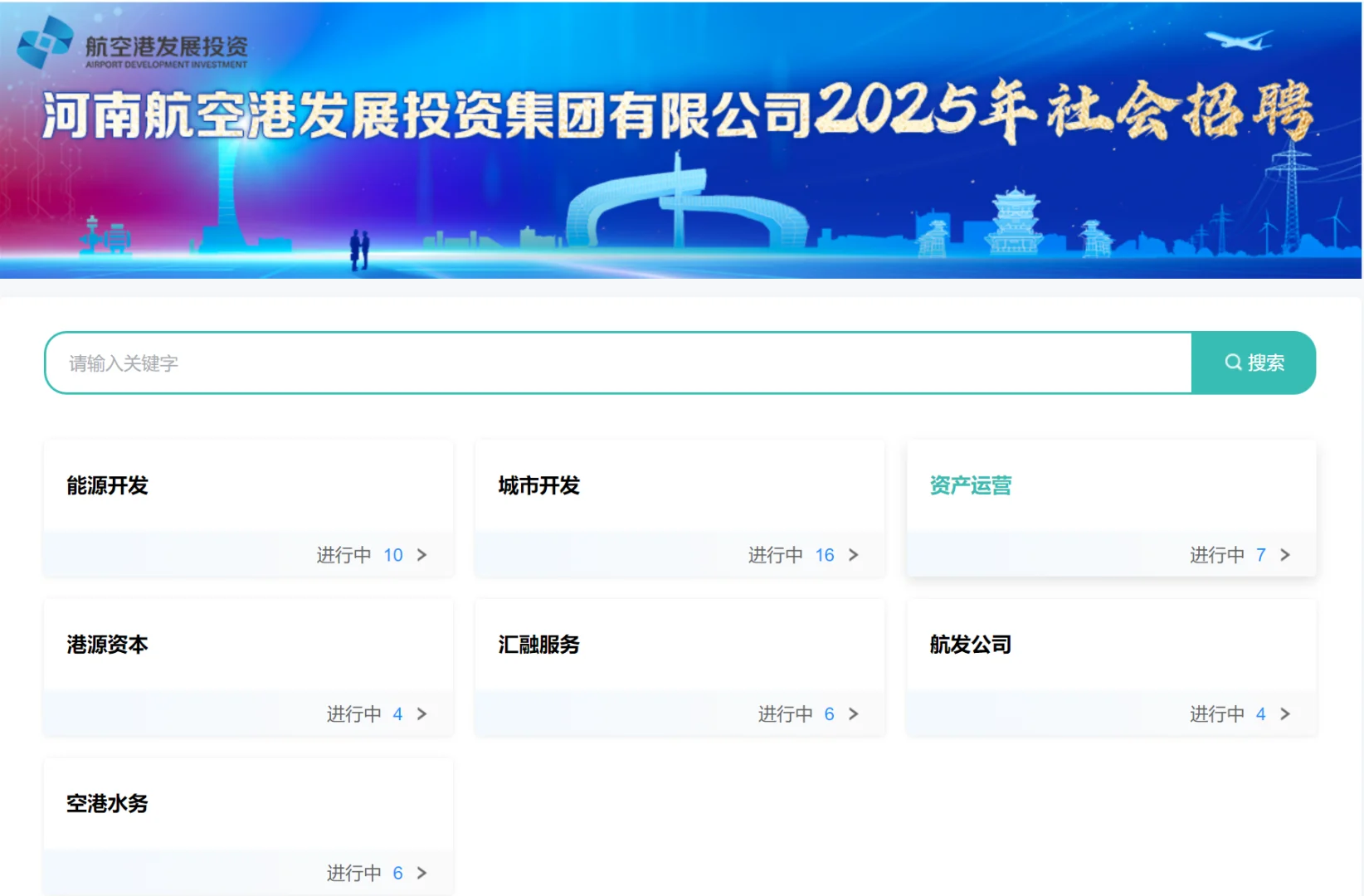Expand 资产运营 via its chevron arrow
The height and width of the screenshot is (896, 1364).
[1285, 555]
